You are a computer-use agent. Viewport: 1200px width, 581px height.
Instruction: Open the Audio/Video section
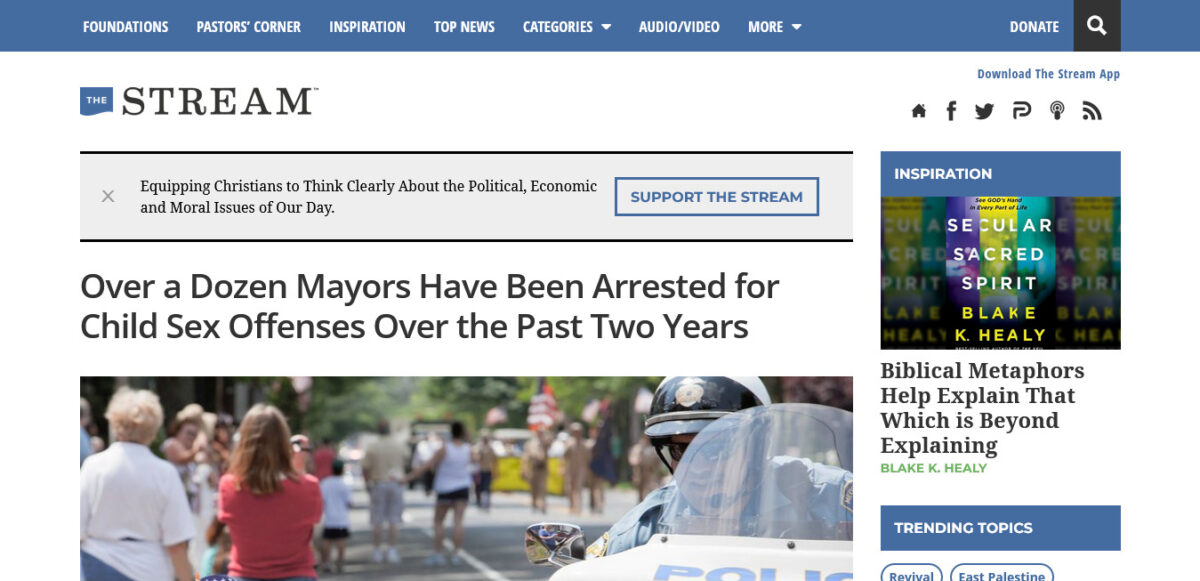(679, 27)
